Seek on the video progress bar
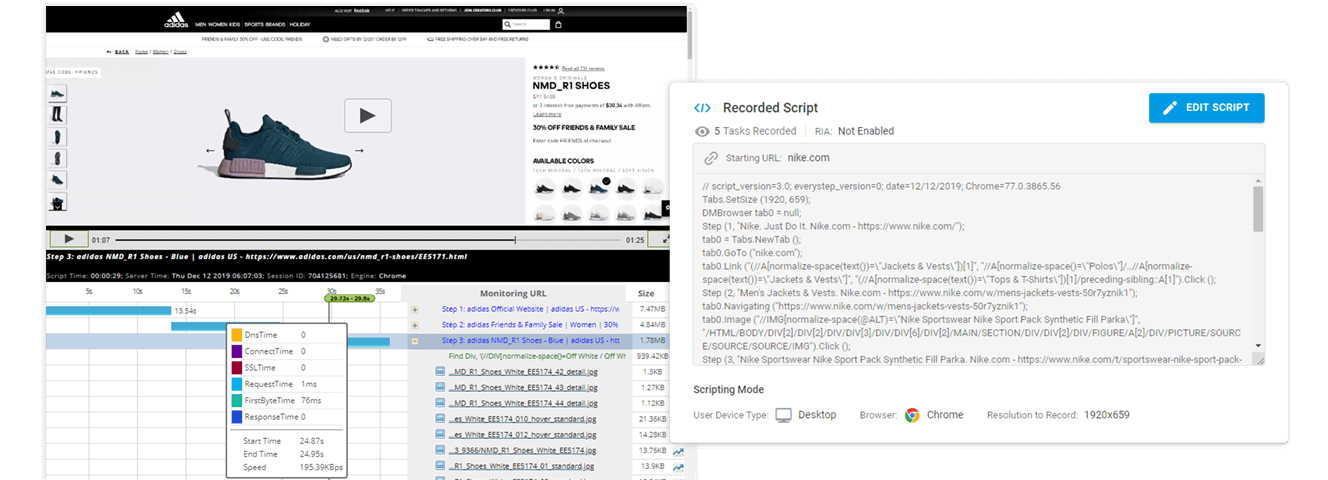Viewport: 1328px width, 480px height. (366, 240)
